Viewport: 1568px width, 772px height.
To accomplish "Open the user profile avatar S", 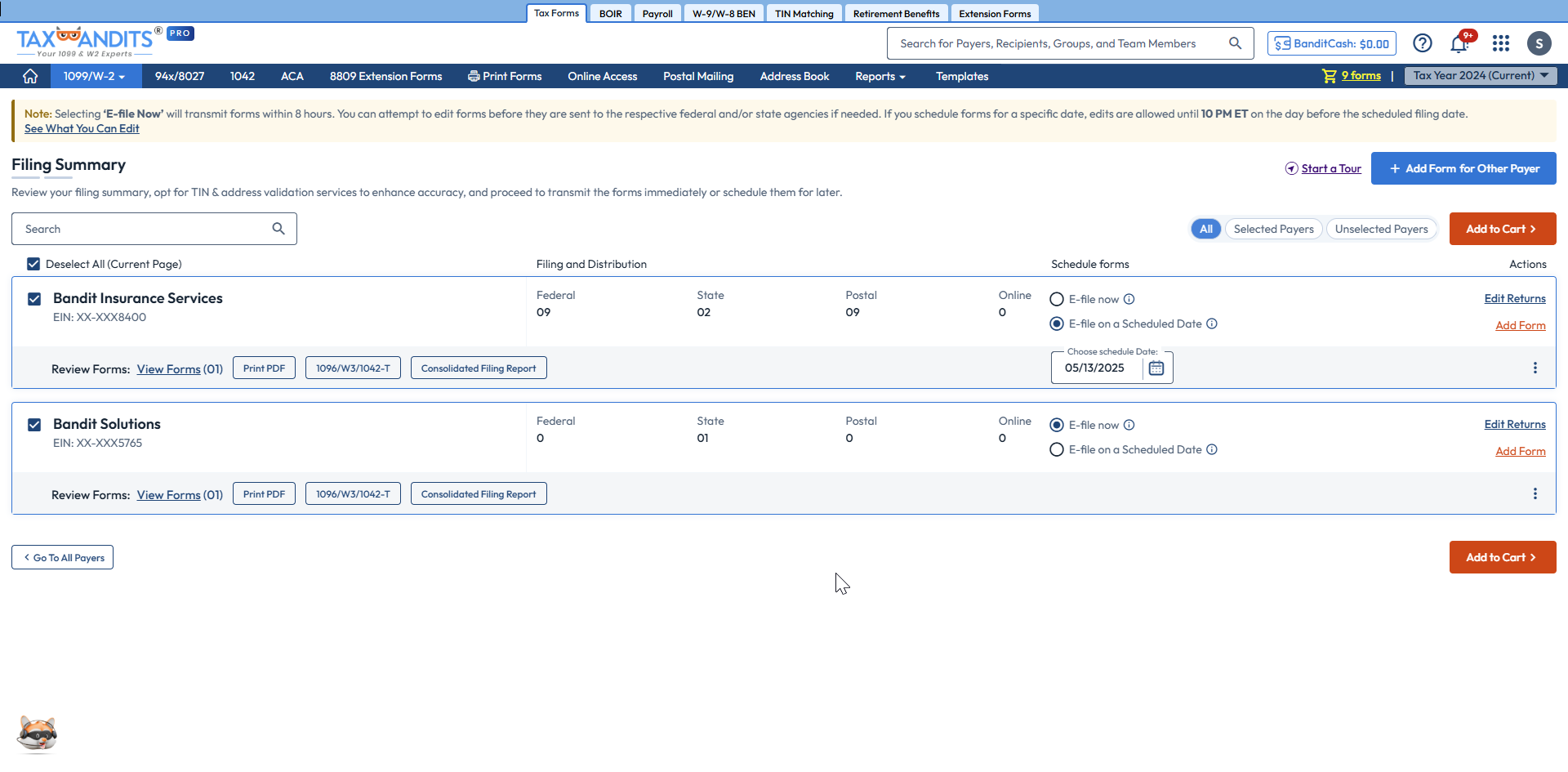I will (x=1539, y=43).
